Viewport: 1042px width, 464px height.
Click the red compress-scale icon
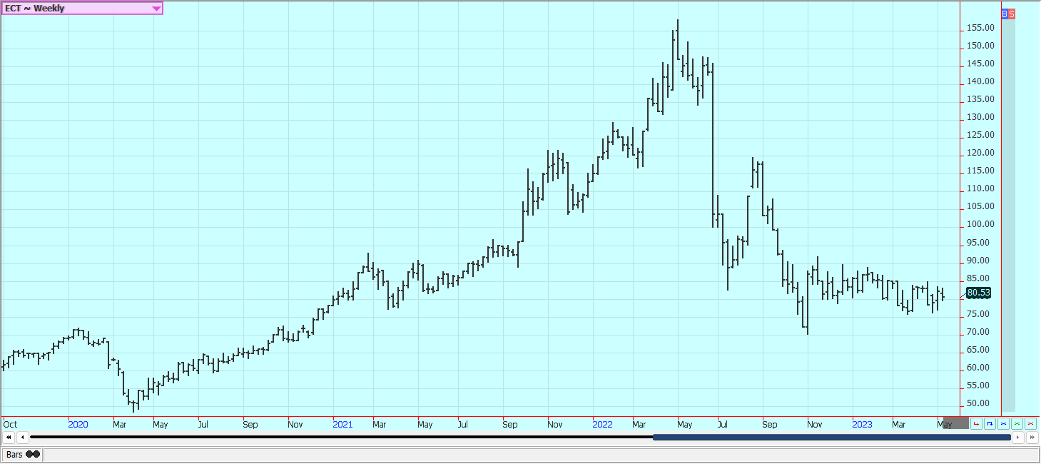pos(1031,423)
